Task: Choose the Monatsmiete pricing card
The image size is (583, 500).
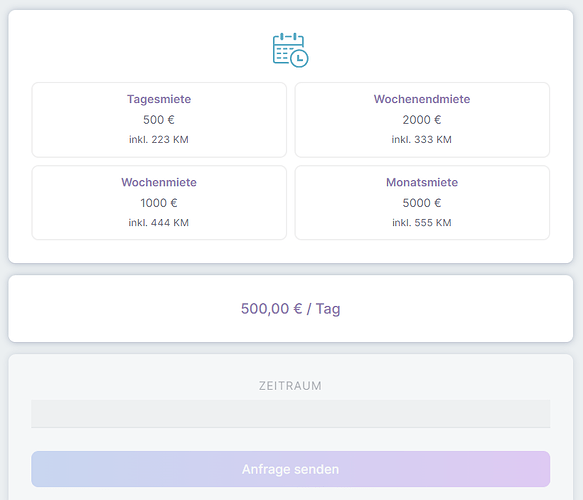Action: 422,203
